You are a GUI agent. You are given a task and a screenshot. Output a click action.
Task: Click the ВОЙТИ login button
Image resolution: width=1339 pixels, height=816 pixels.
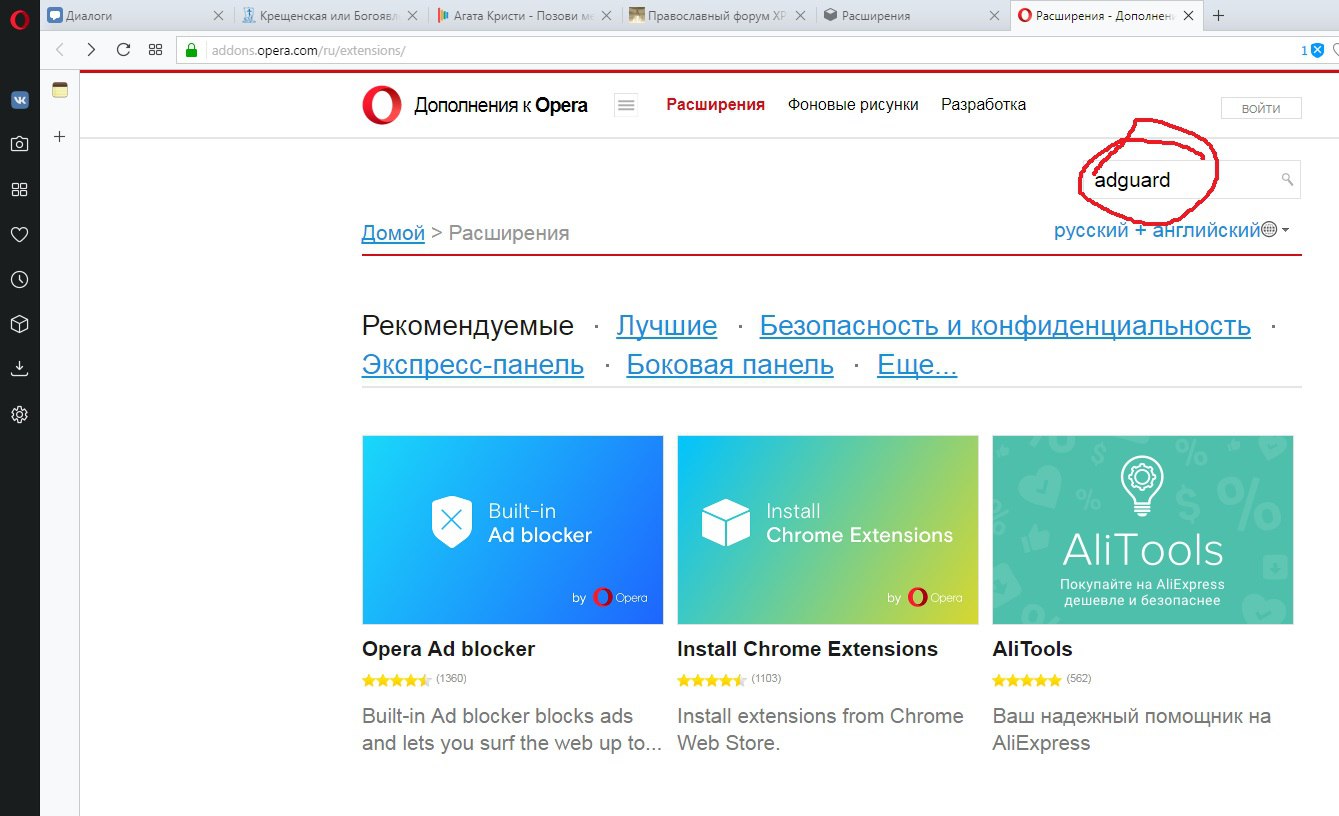(1261, 109)
